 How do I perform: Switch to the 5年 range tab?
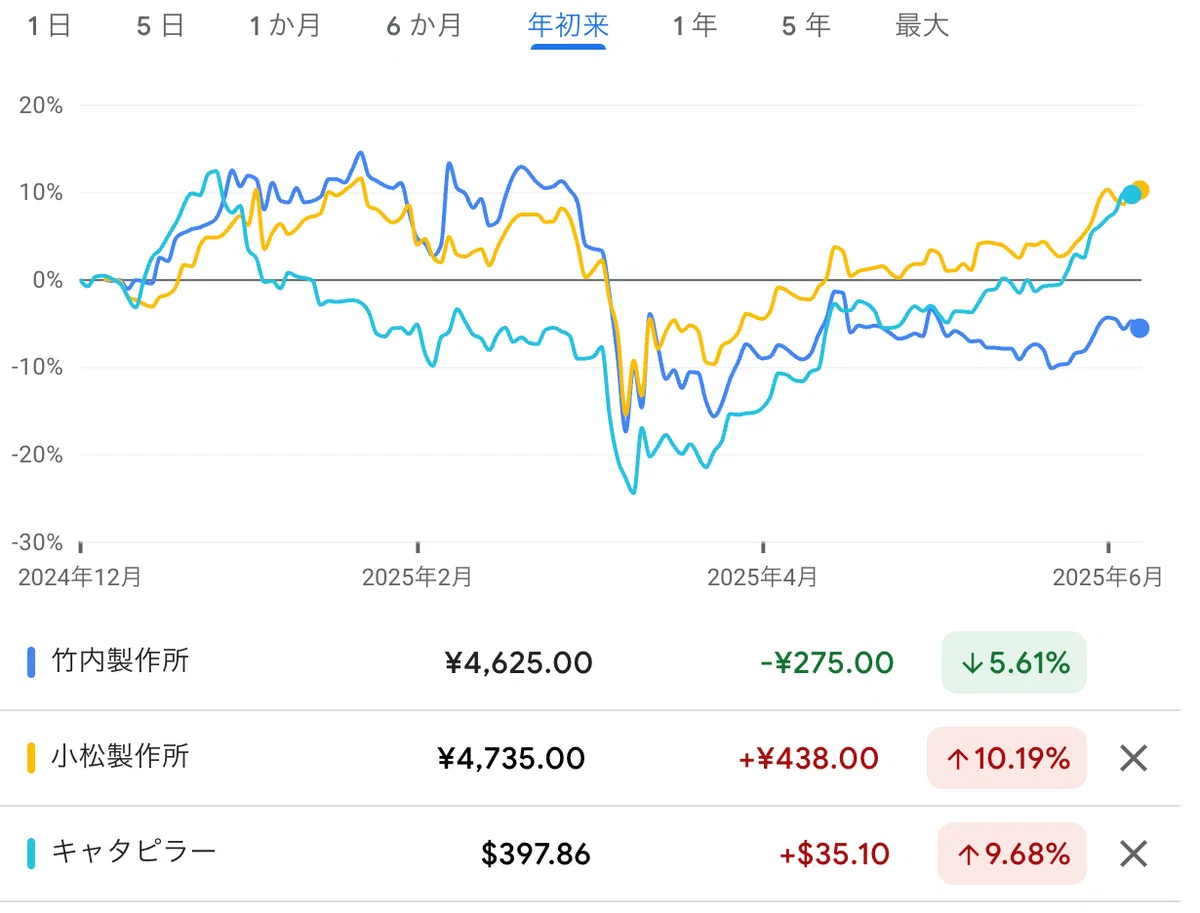coord(807,26)
